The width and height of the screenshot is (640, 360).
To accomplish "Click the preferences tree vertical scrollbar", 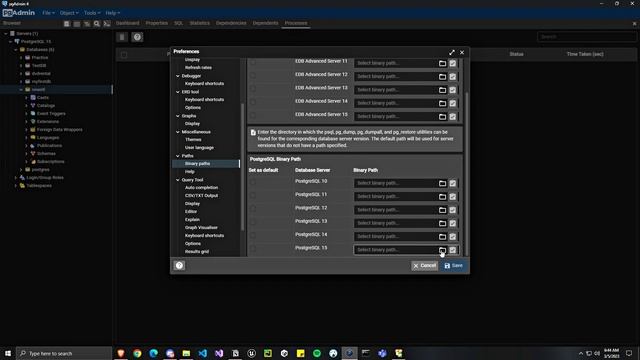I will tap(243, 167).
